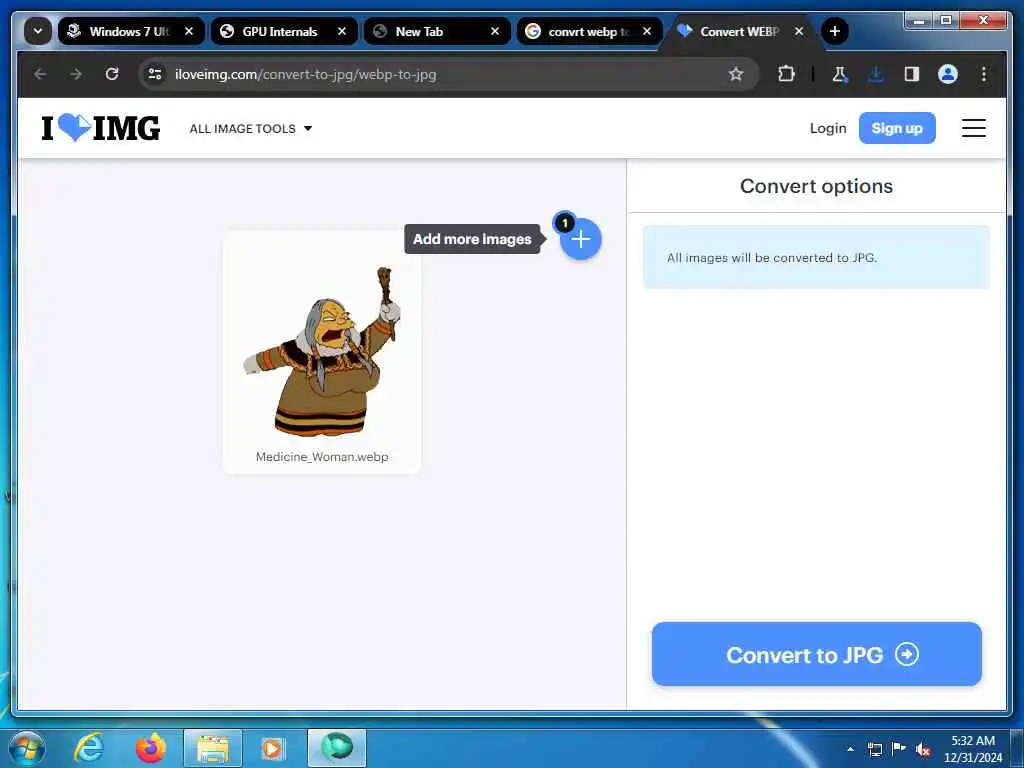
Task: Launch Firefox from the taskbar
Action: coord(151,748)
